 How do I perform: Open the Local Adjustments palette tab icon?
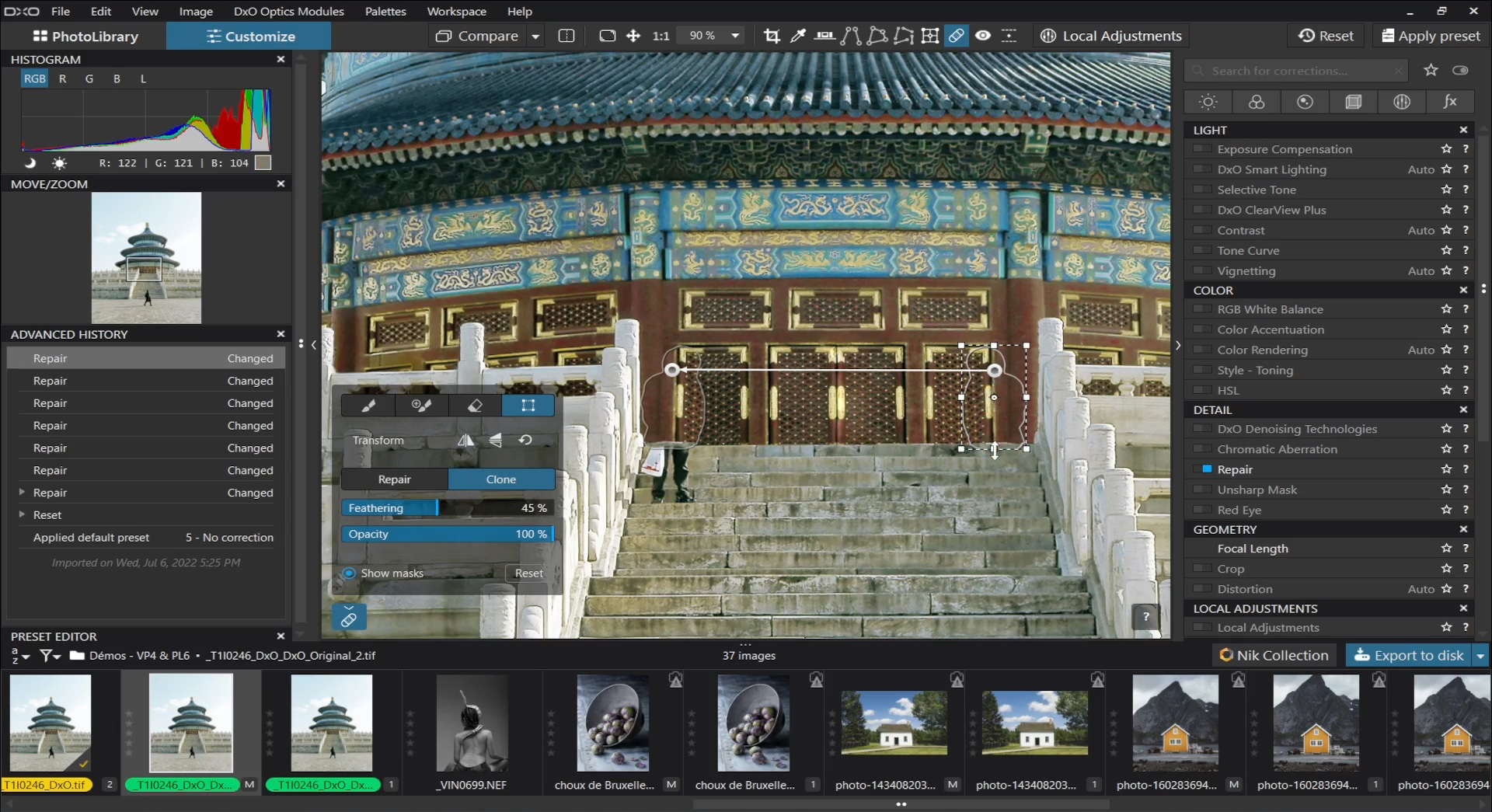[x=1402, y=102]
